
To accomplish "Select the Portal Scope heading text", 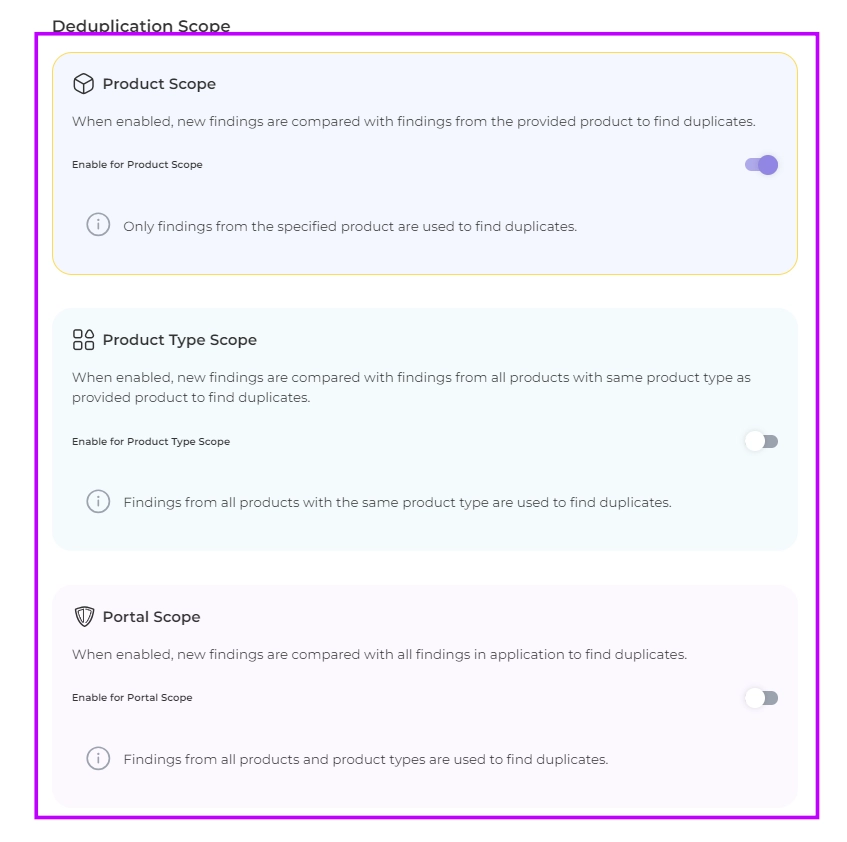I will (x=151, y=617).
